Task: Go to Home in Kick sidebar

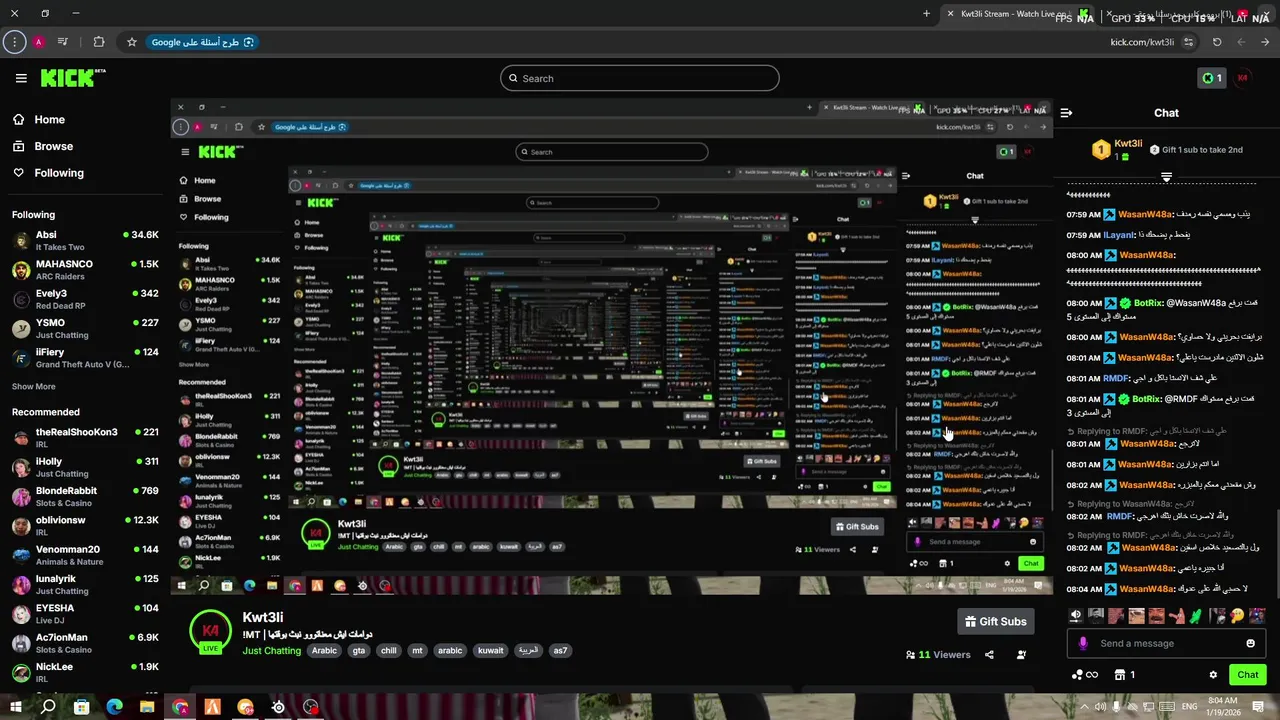Action: (40, 119)
